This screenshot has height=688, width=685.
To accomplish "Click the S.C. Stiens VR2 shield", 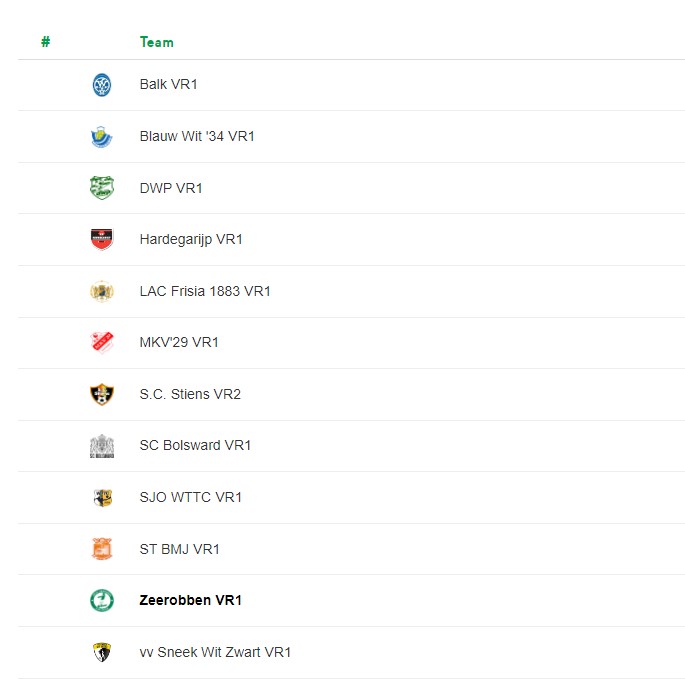I will click(x=102, y=394).
